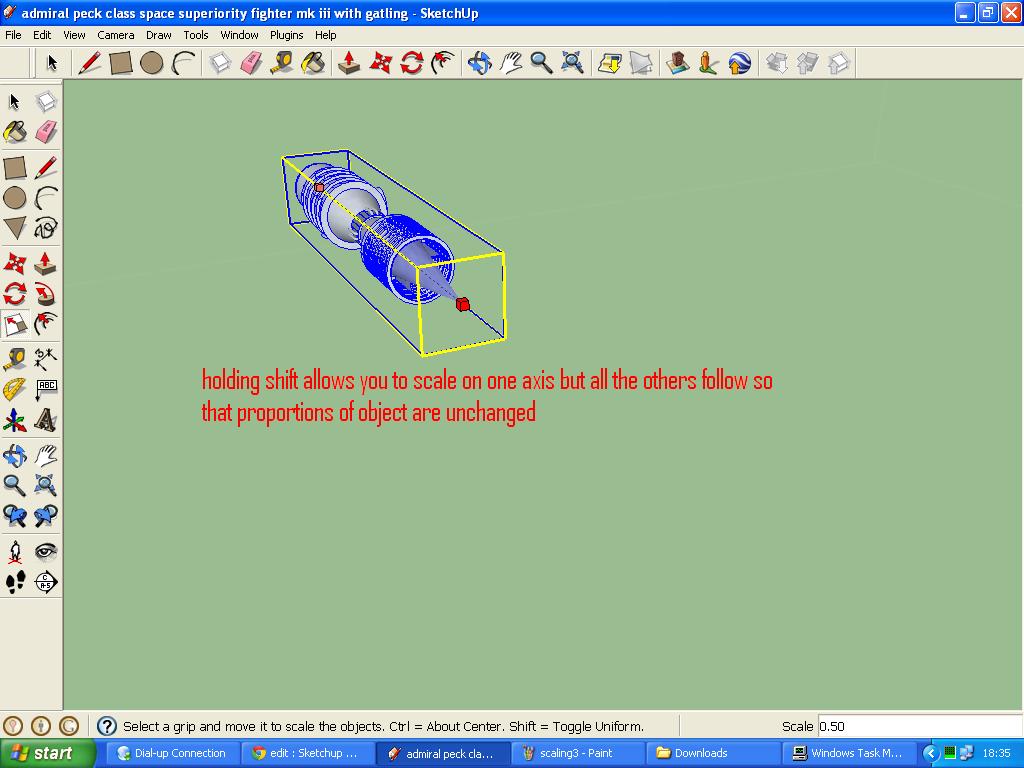
Task: Select the Line pencil tool in top toolbar
Action: click(89, 63)
